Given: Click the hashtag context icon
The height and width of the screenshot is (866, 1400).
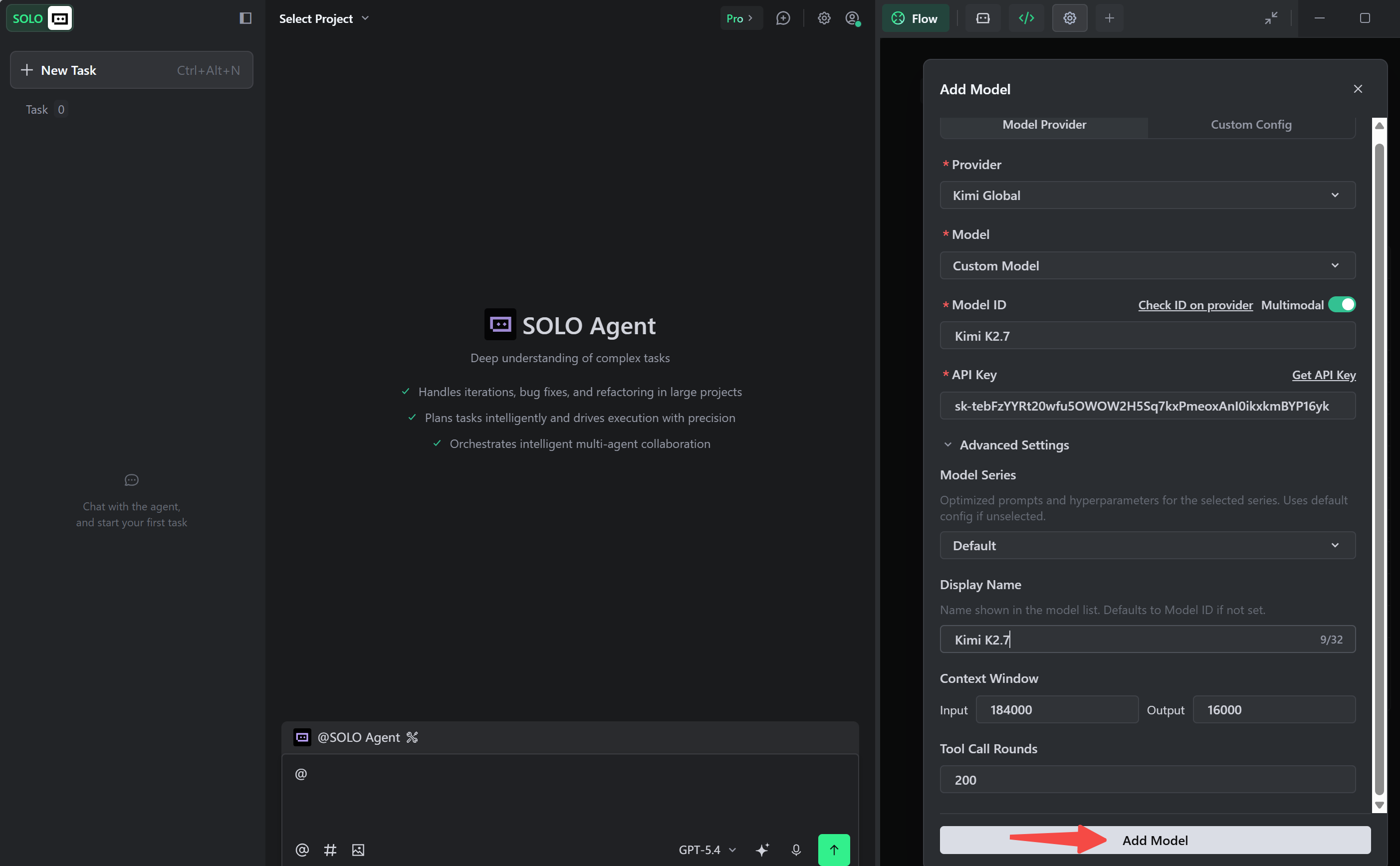Looking at the screenshot, I should 330,850.
